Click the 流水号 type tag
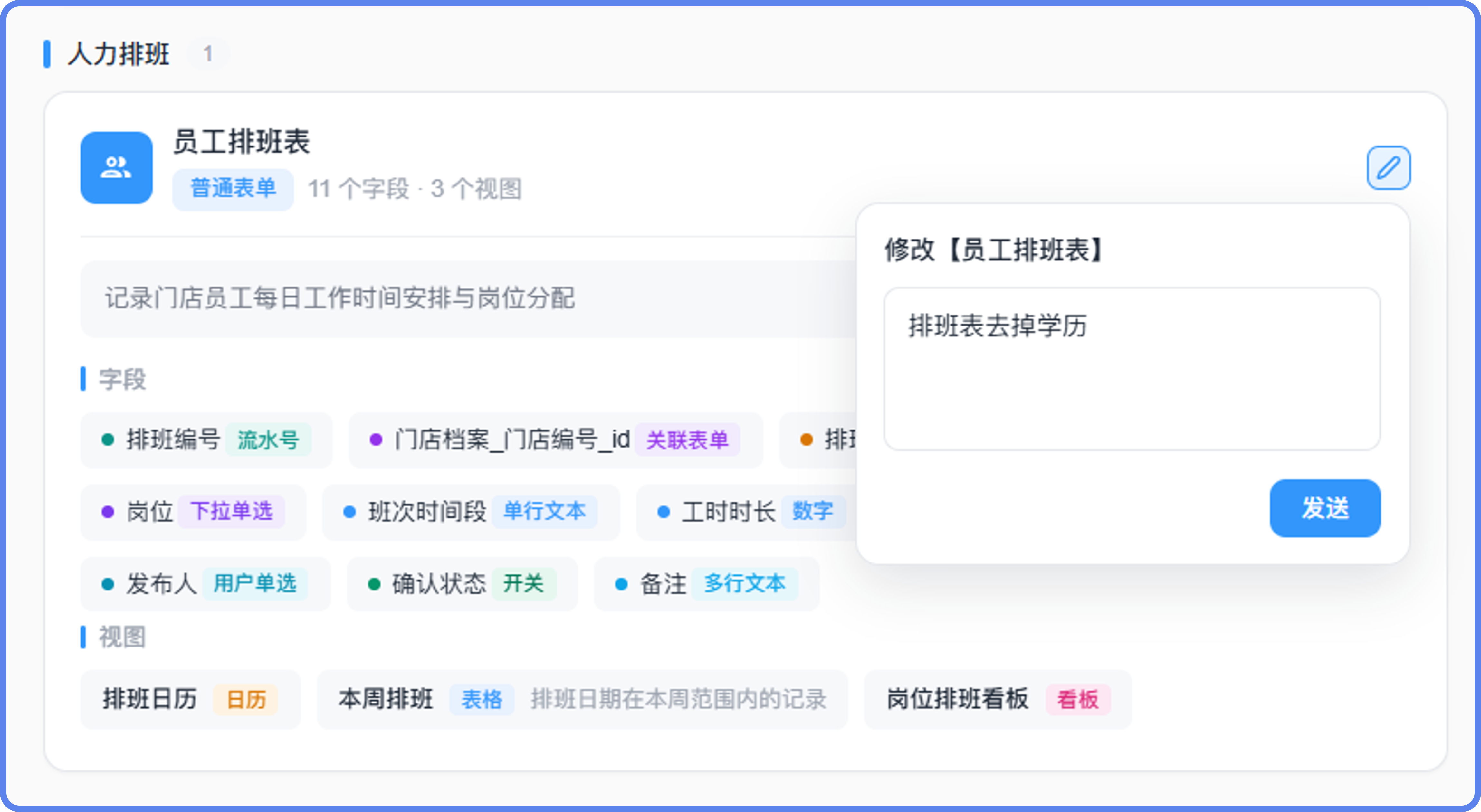Screen dimensions: 1481x812 [x=268, y=440]
